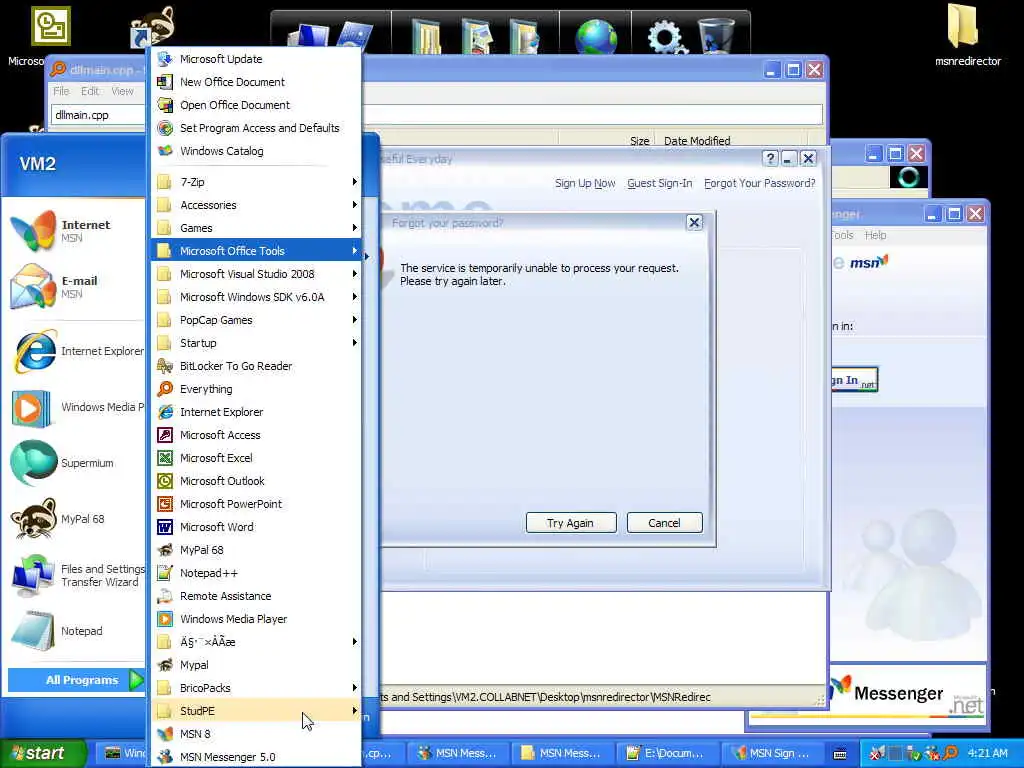Launch Microsoft Outlook
This screenshot has height=768, width=1024.
click(256, 481)
